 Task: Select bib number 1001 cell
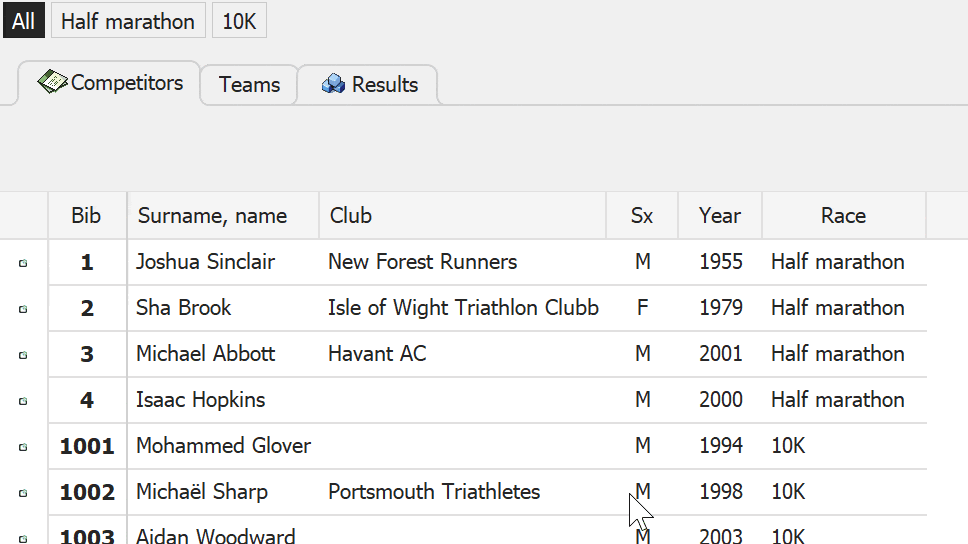(87, 446)
